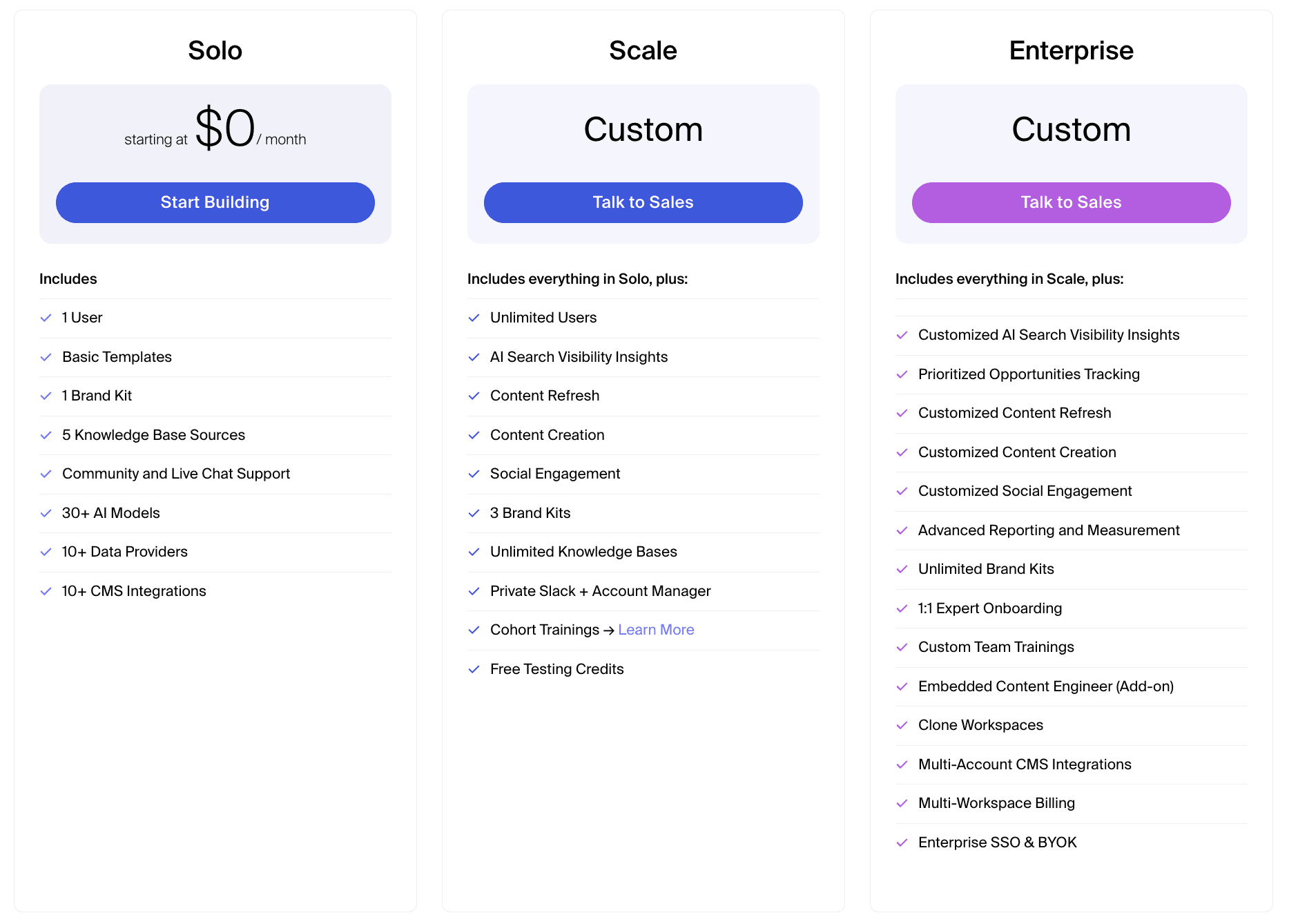Click the Start Building button
The width and height of the screenshot is (1298, 924).
(215, 202)
